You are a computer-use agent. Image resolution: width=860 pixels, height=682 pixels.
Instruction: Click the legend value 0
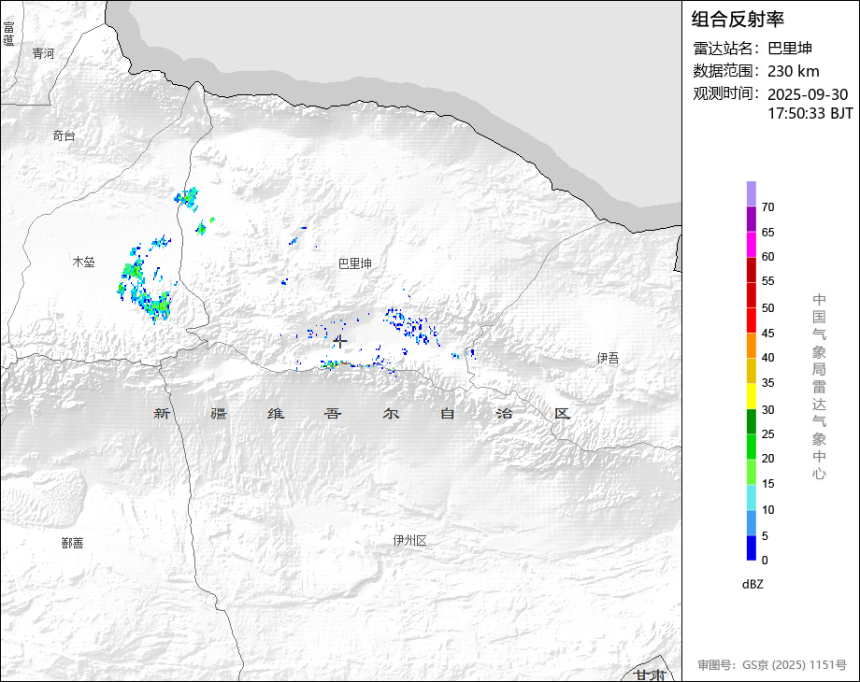765,560
